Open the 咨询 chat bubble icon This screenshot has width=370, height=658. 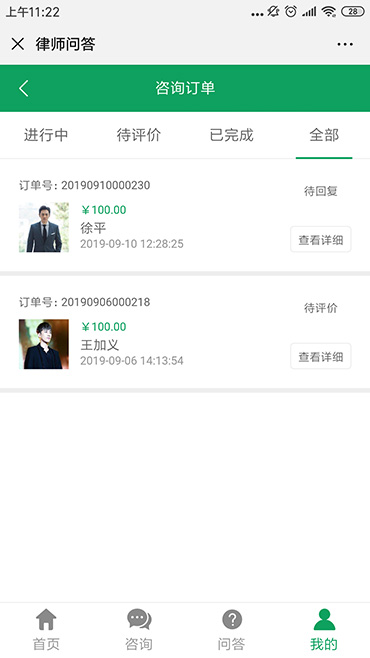click(139, 619)
